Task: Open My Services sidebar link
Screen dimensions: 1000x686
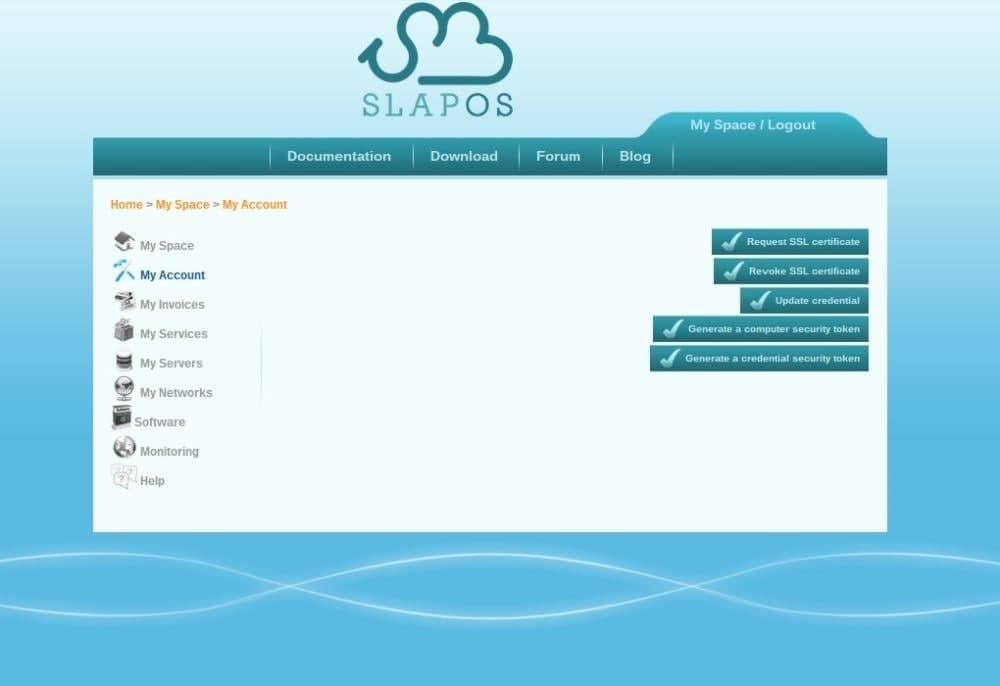Action: coord(173,334)
